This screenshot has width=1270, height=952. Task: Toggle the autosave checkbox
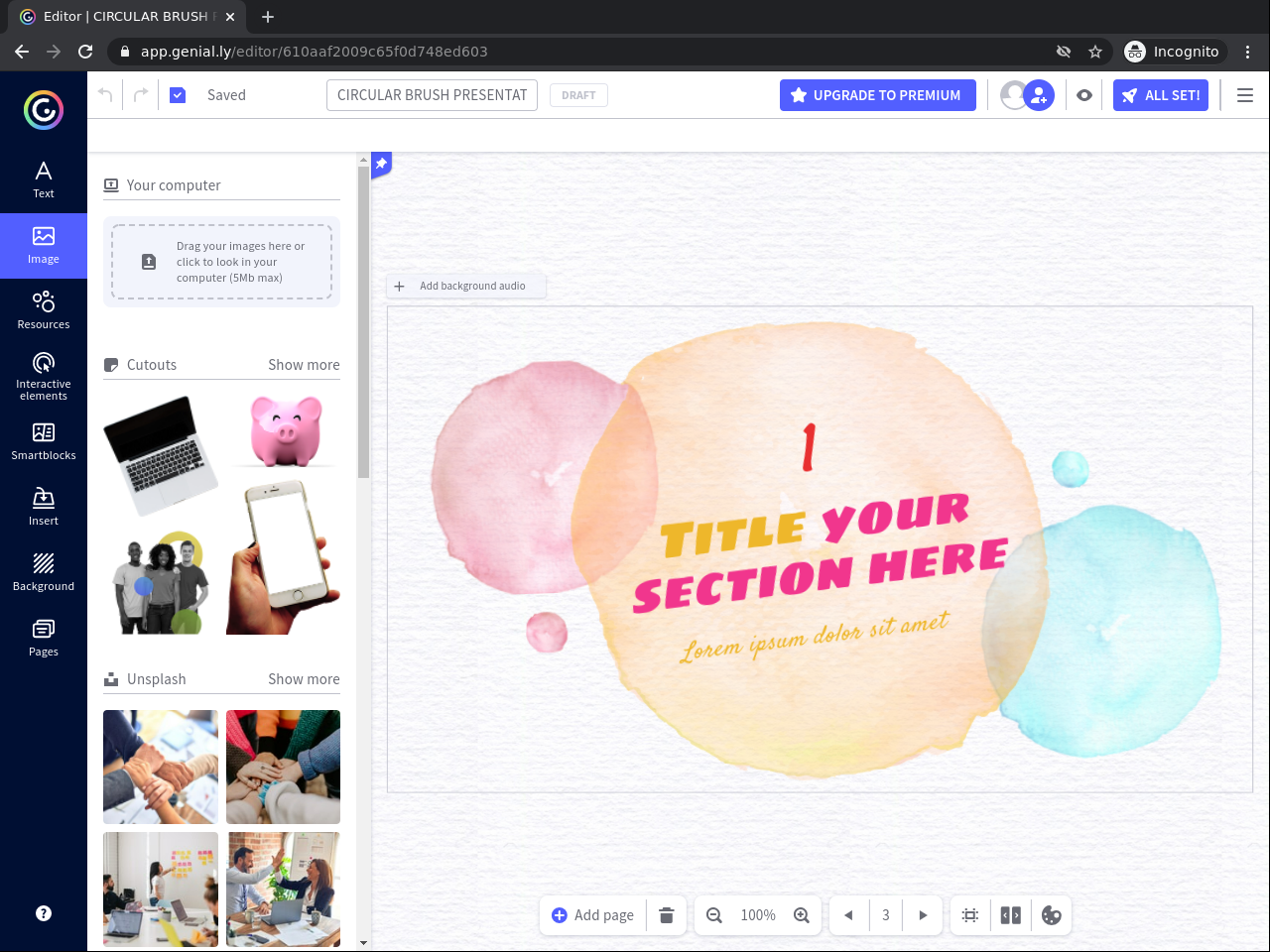tap(178, 95)
